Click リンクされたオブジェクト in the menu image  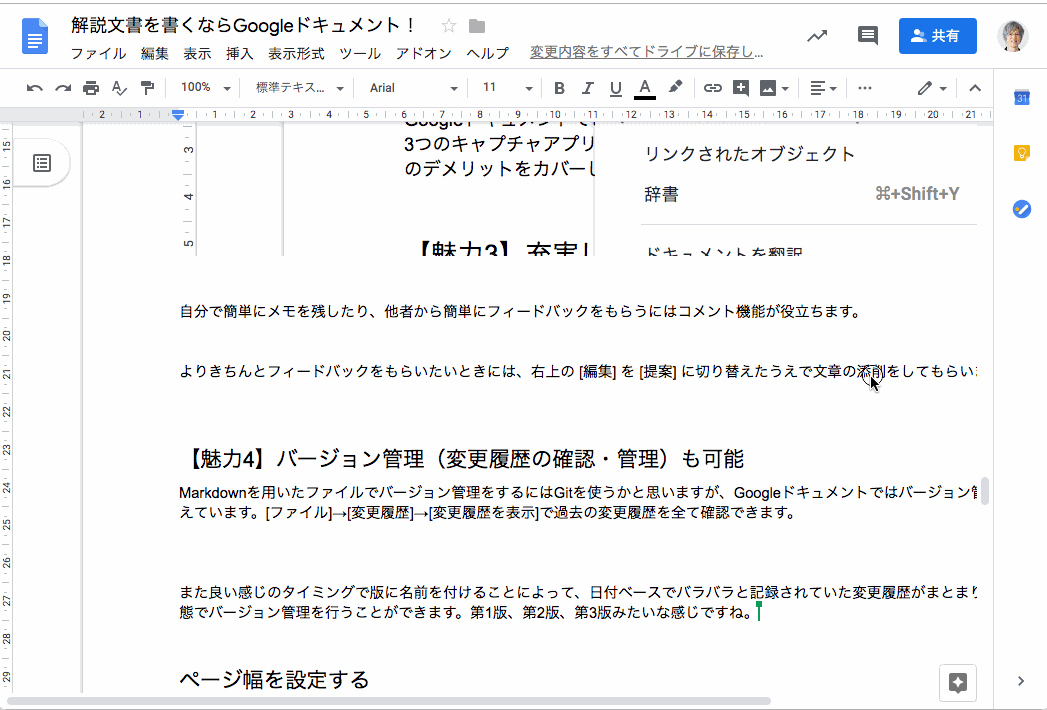tap(749, 154)
